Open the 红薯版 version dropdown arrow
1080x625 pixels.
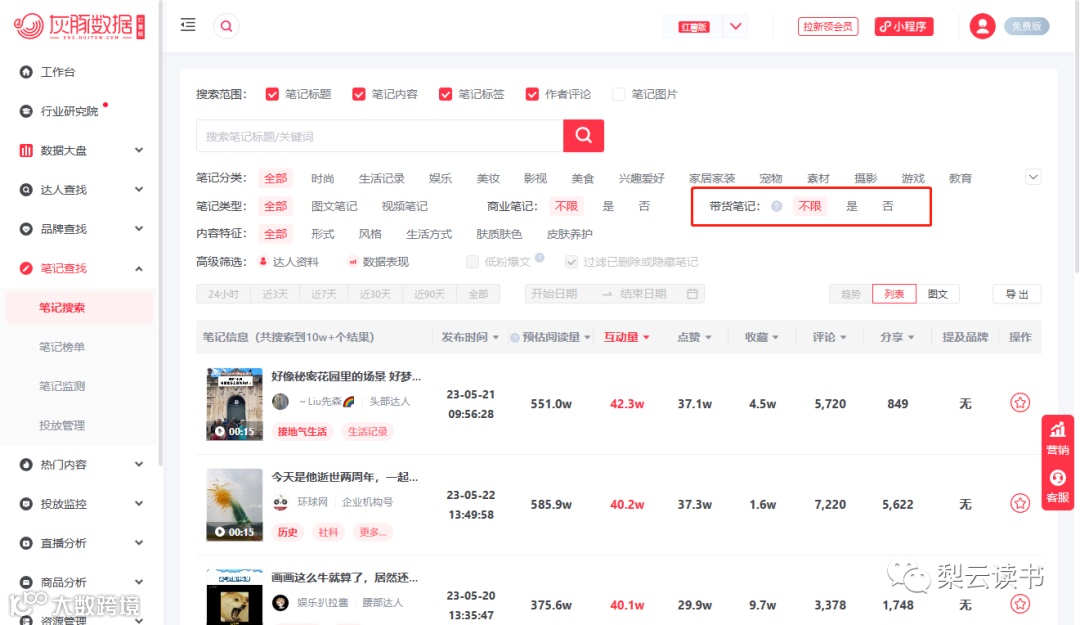(x=736, y=26)
